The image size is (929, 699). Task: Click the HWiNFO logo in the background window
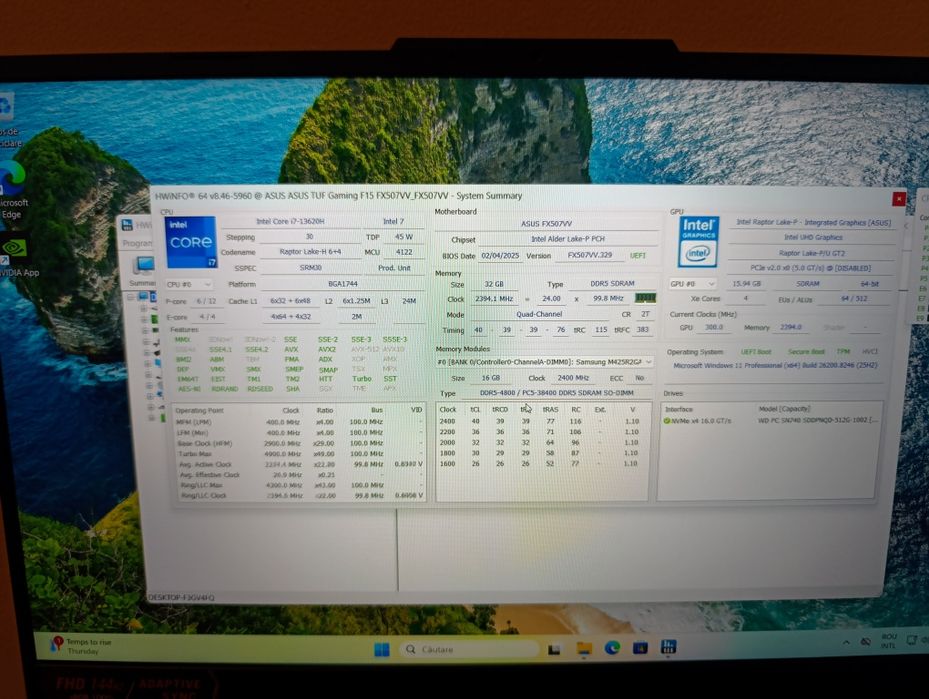pyautogui.click(x=127, y=225)
